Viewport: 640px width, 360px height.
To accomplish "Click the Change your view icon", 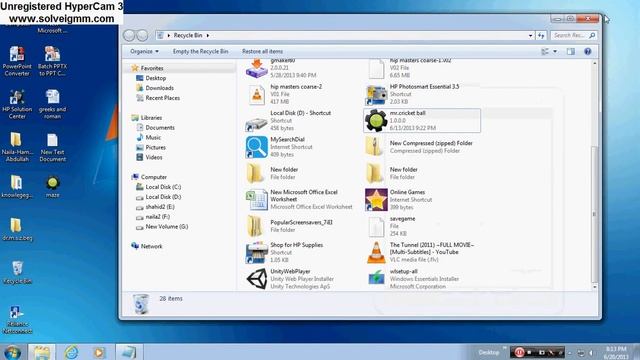I will click(545, 51).
